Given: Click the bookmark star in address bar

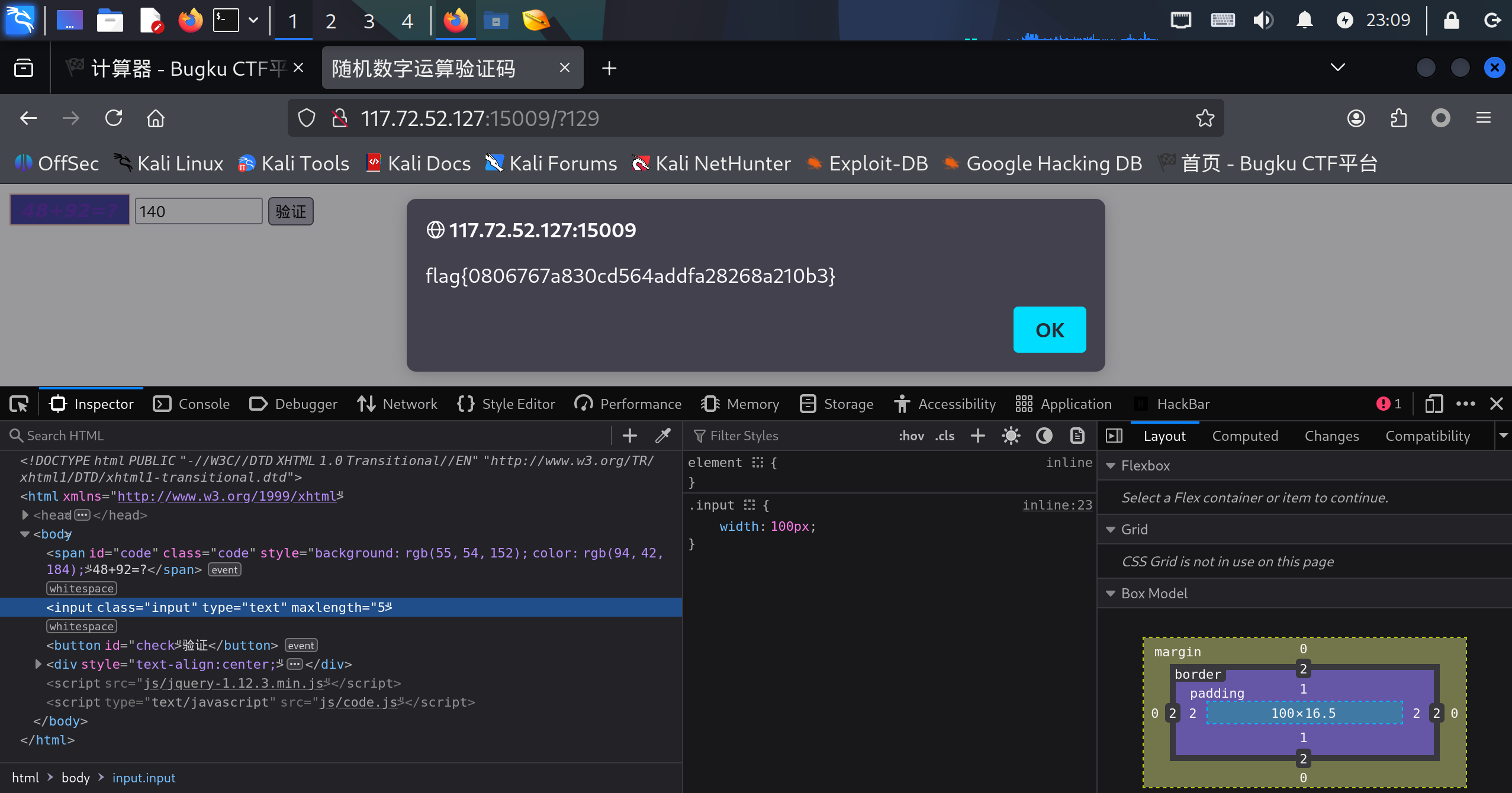Looking at the screenshot, I should tap(1205, 118).
